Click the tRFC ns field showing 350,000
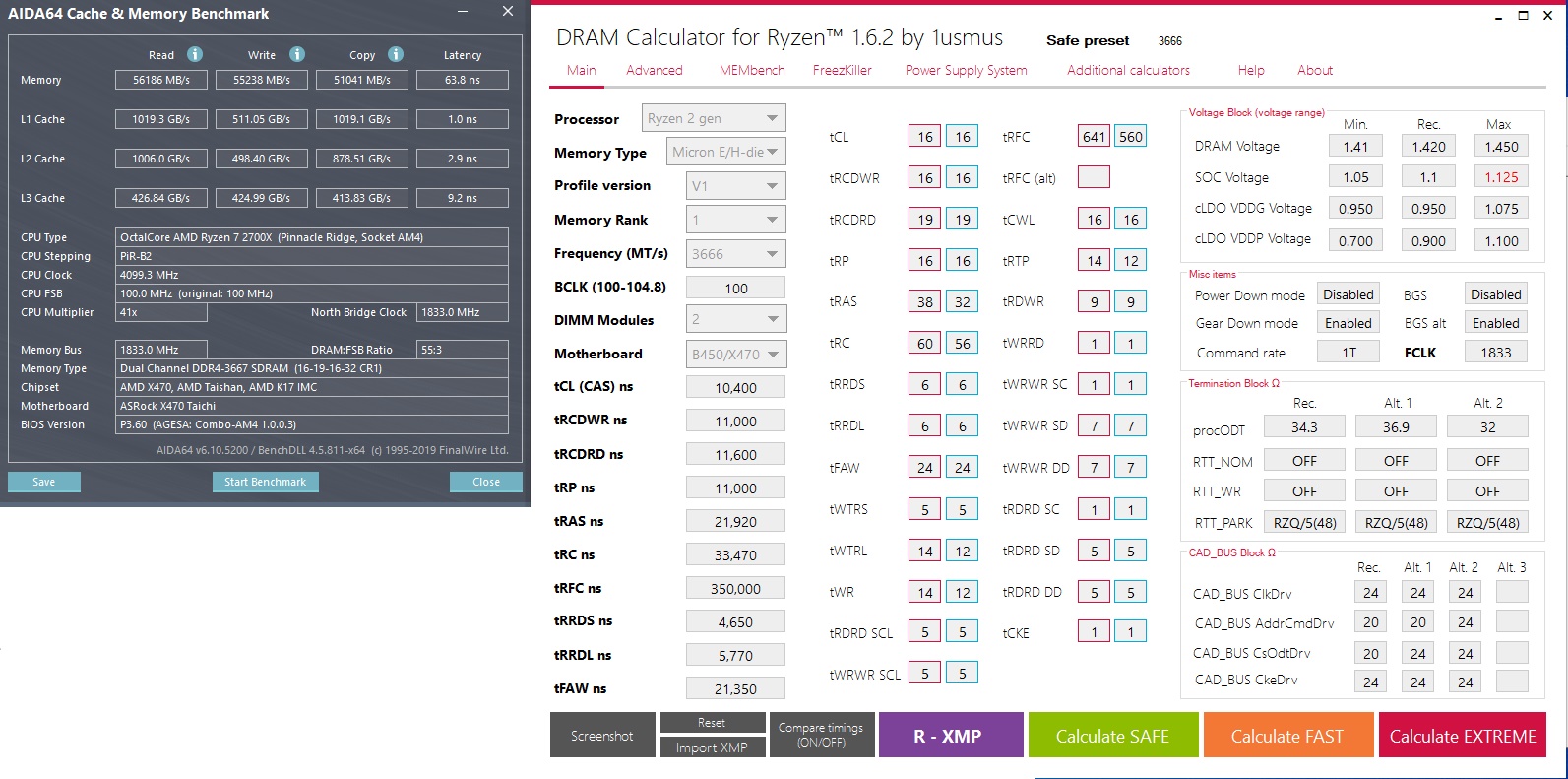Viewport: 1568px width, 779px height. (735, 588)
